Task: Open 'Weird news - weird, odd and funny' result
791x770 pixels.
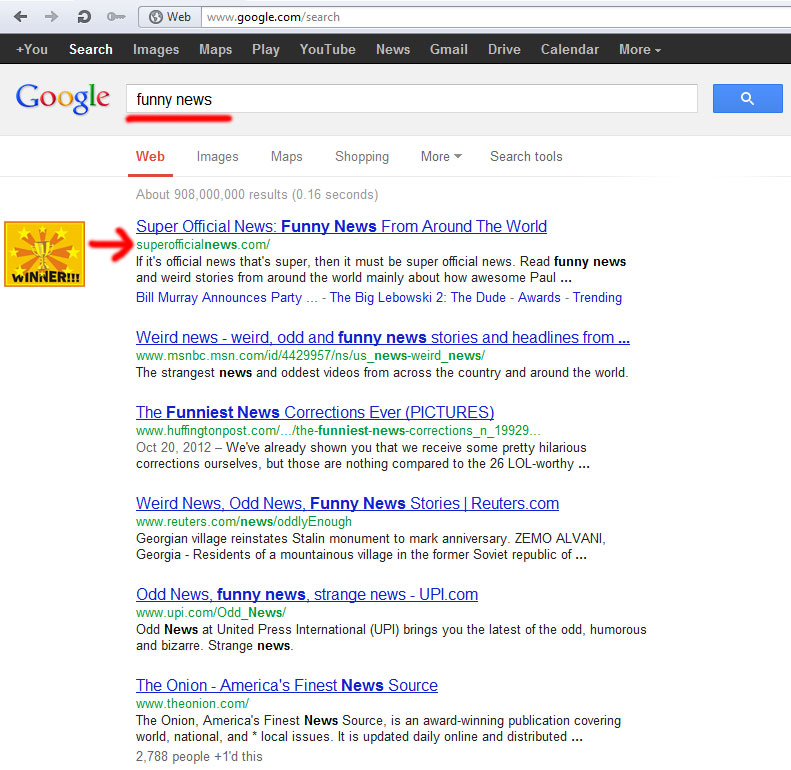Action: [382, 337]
